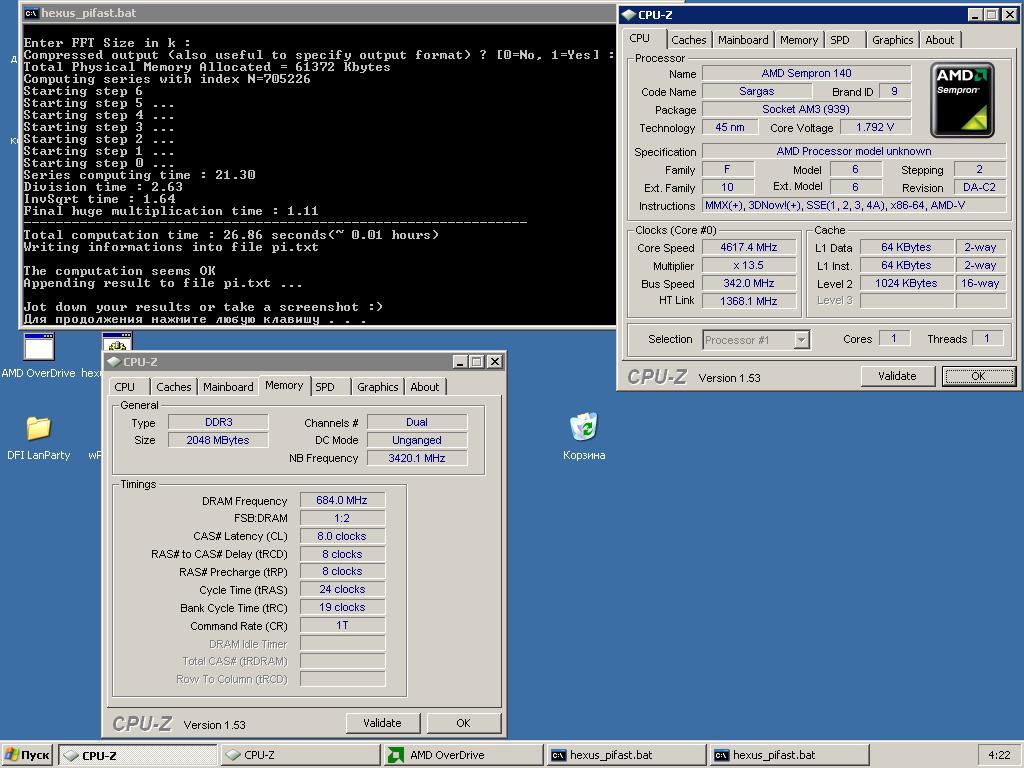Screen dimensions: 1024x768
Task: Click NB Frequency value 3420.1 MHz
Action: 417,458
